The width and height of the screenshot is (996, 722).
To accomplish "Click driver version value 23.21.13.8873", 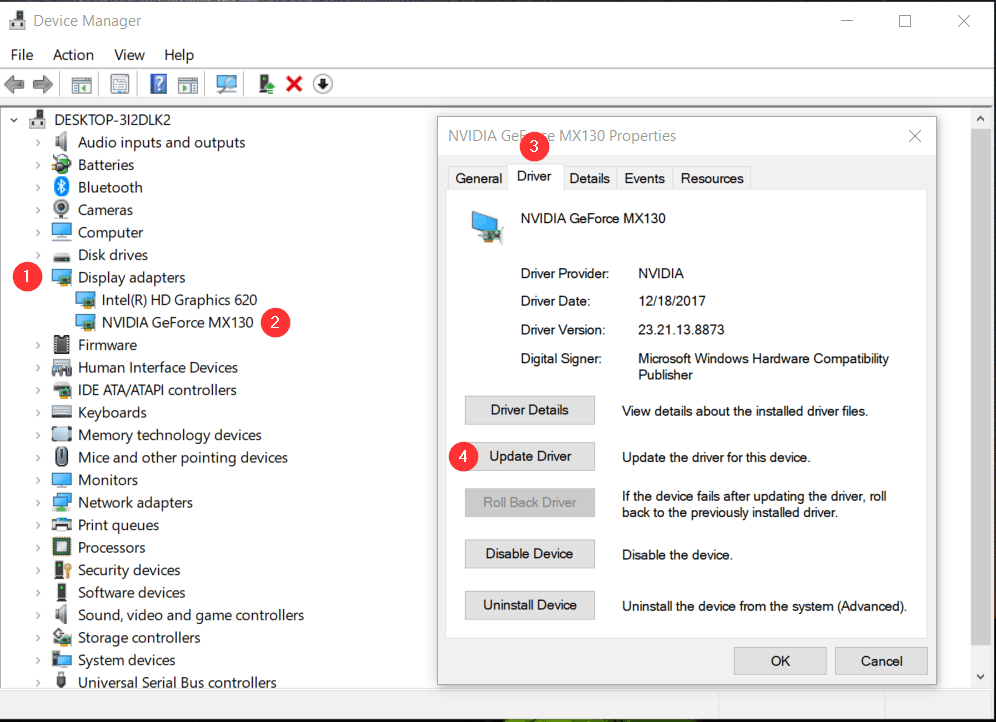I will pos(681,330).
